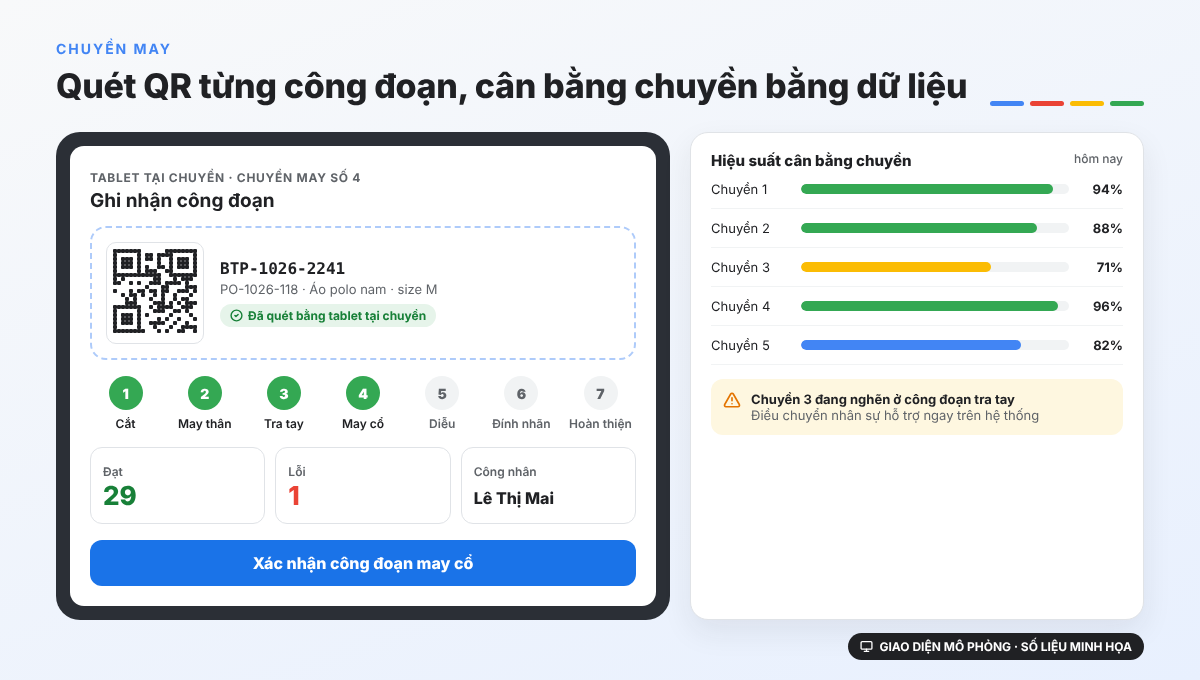Click Xác nhận công đoạn may cổ button

363,563
